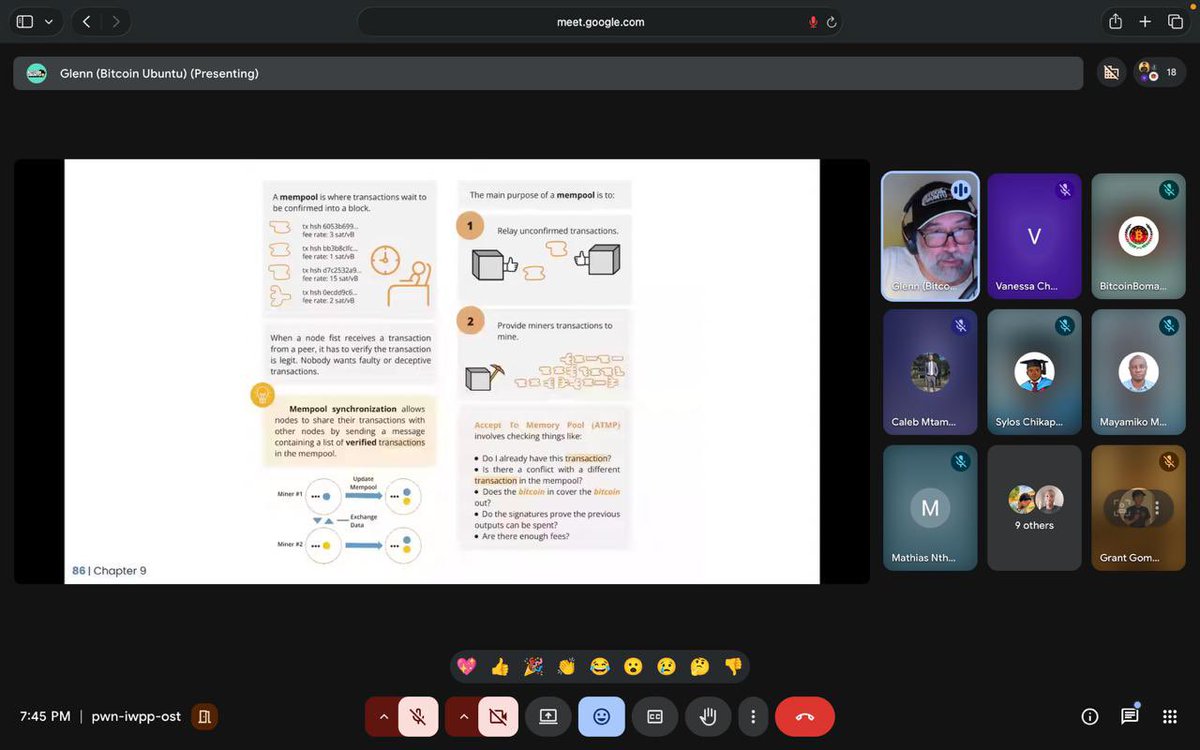Open meeting details info icon
This screenshot has width=1200, height=750.
(x=1090, y=716)
